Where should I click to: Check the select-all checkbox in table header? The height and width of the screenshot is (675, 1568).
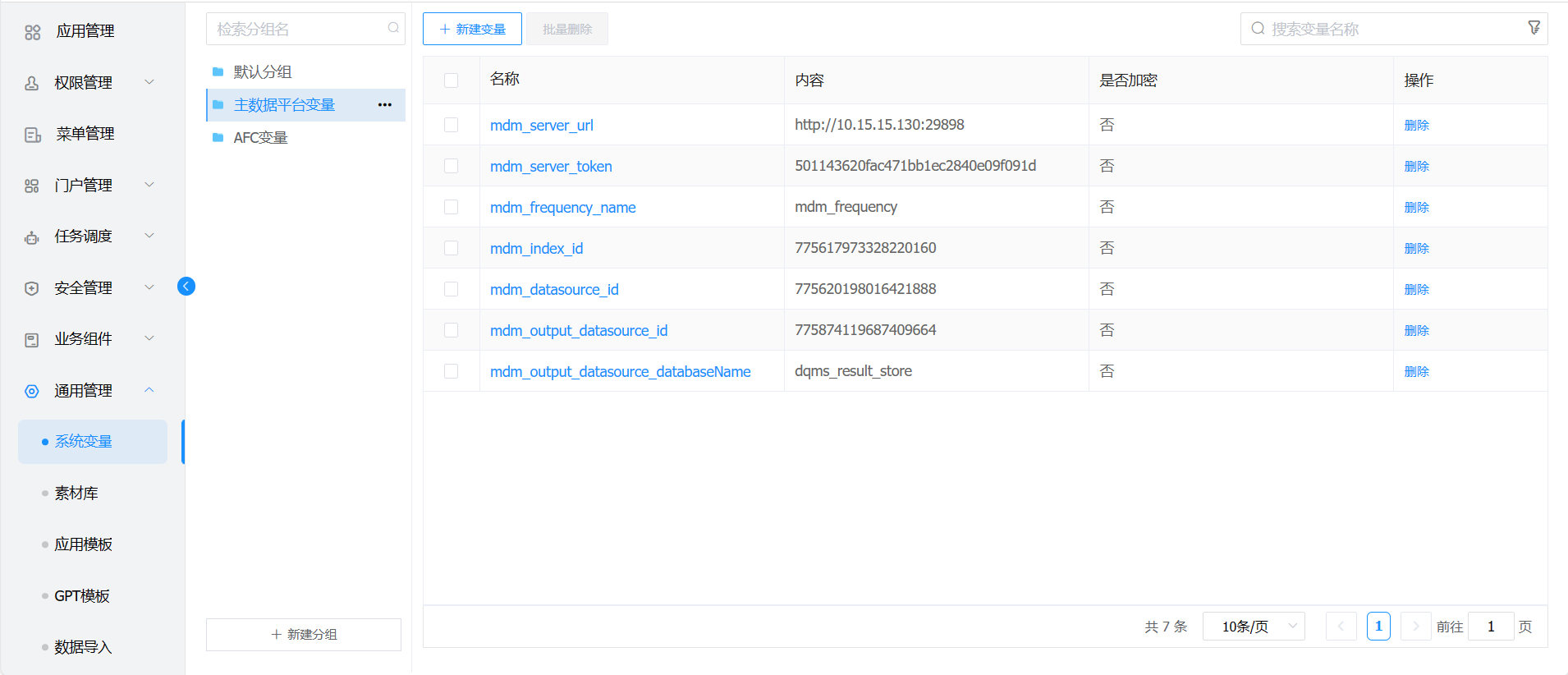tap(451, 80)
